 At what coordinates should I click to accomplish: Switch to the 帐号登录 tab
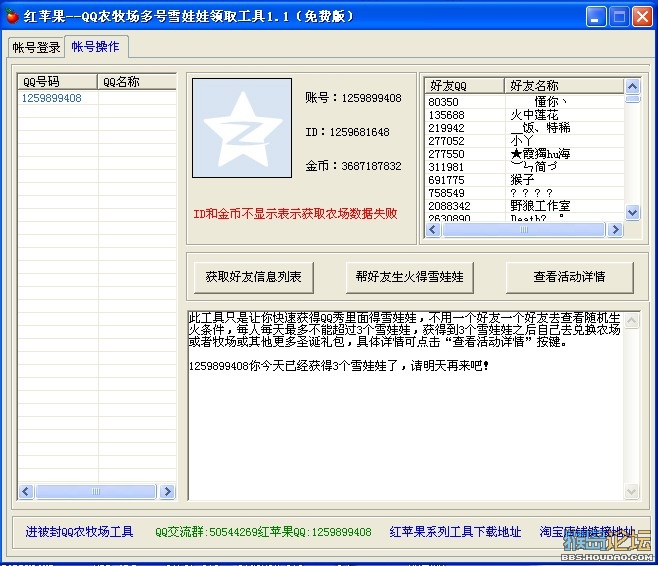(36, 47)
